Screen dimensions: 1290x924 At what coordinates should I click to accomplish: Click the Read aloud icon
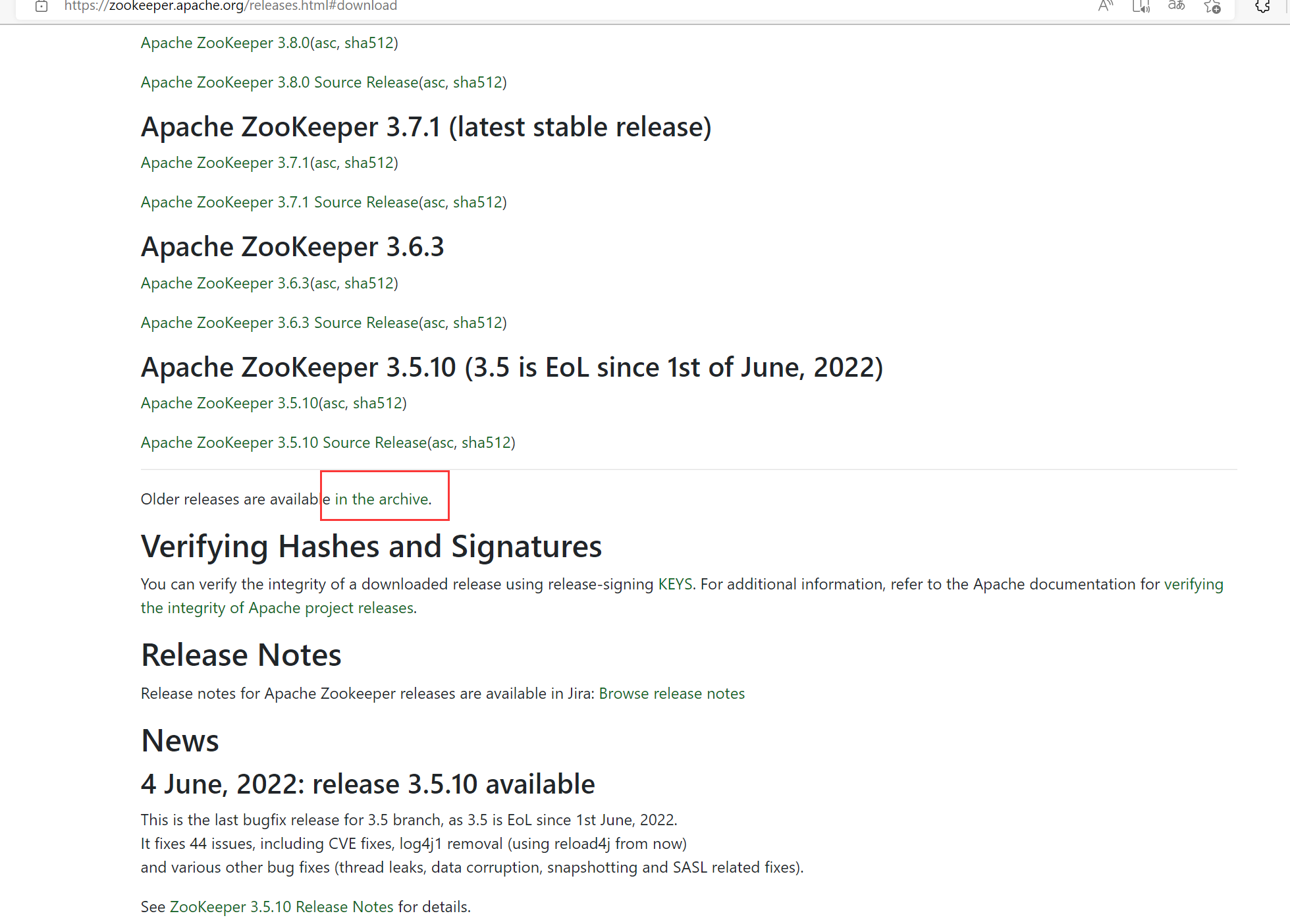(x=1106, y=7)
